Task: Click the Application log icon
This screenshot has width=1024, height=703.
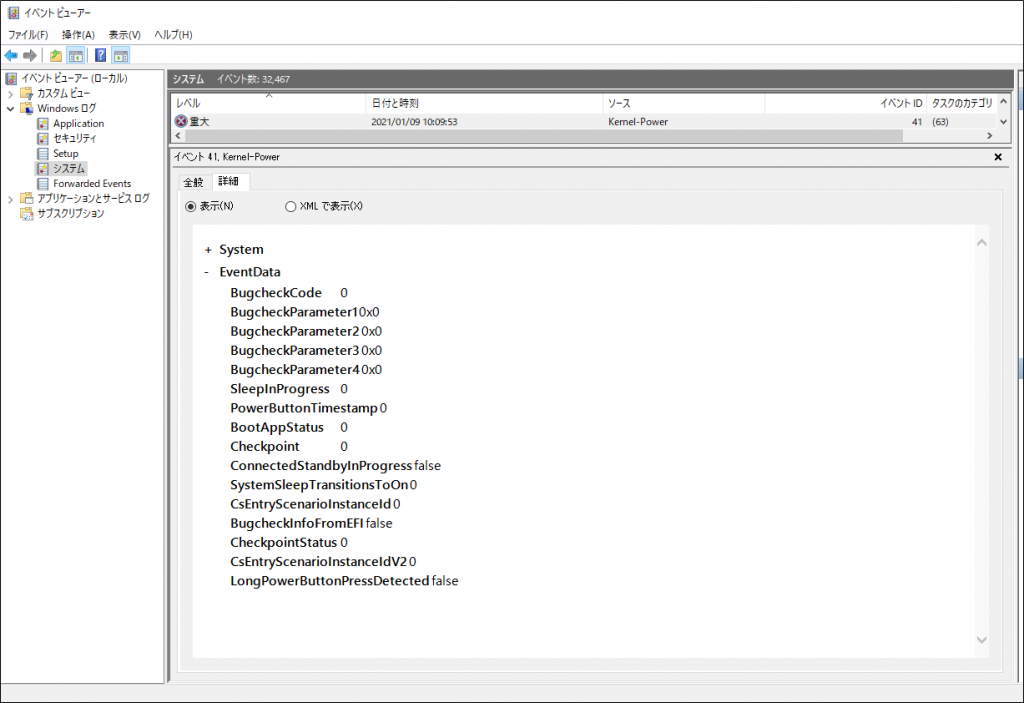Action: [x=42, y=123]
